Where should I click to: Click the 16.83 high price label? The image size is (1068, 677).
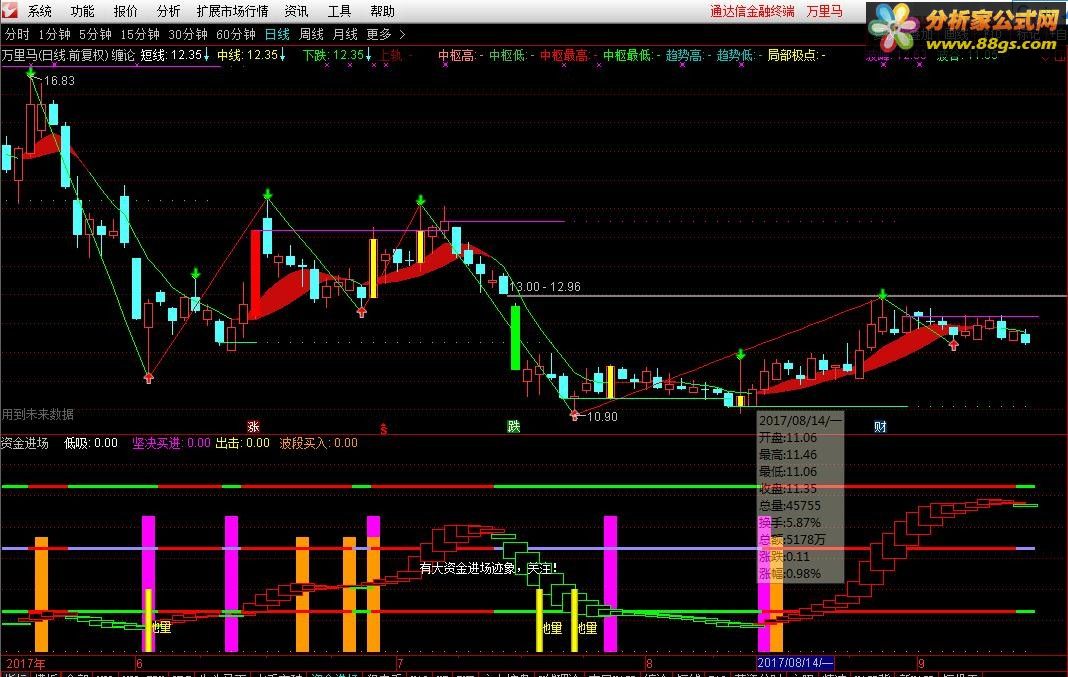click(x=59, y=80)
